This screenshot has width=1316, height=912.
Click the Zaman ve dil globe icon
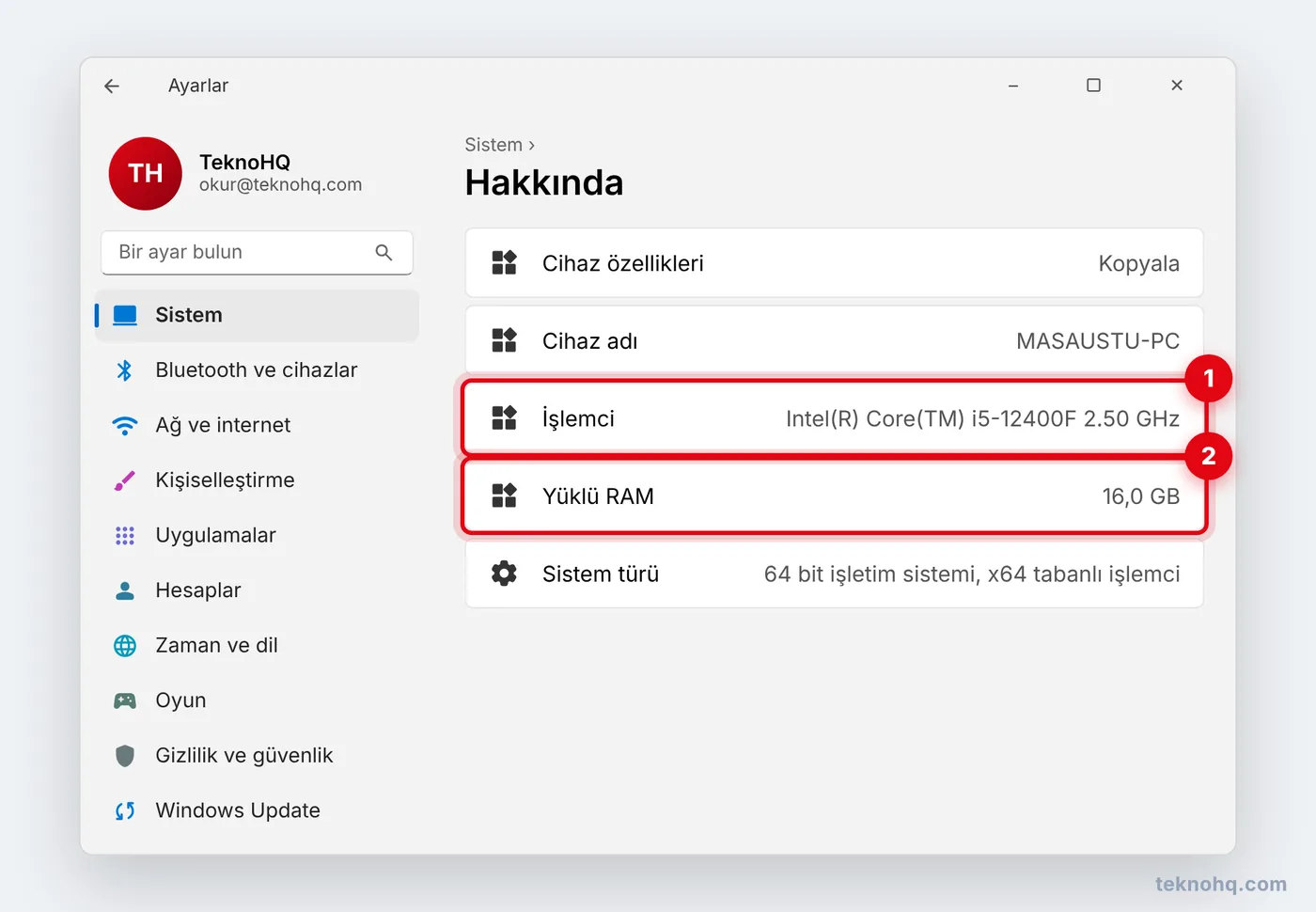click(x=125, y=646)
